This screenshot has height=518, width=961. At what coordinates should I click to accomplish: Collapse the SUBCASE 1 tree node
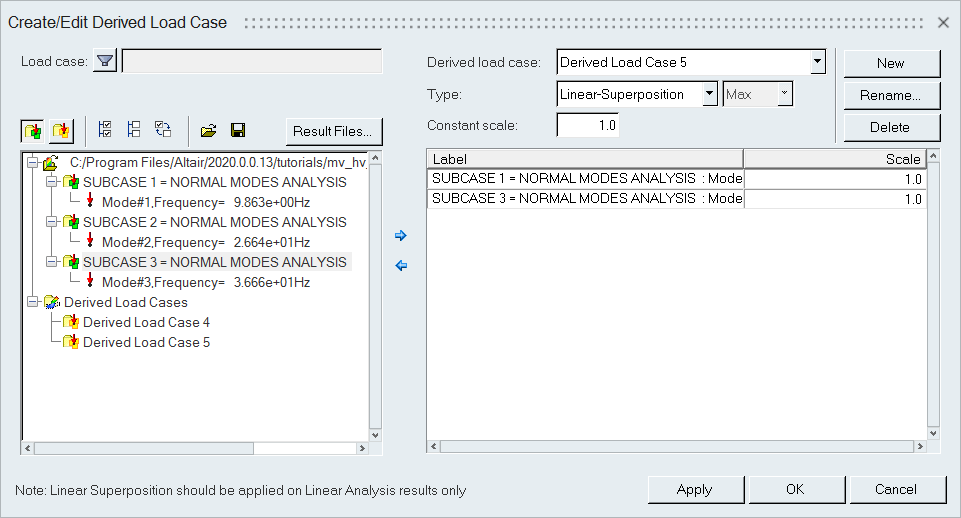[52, 182]
